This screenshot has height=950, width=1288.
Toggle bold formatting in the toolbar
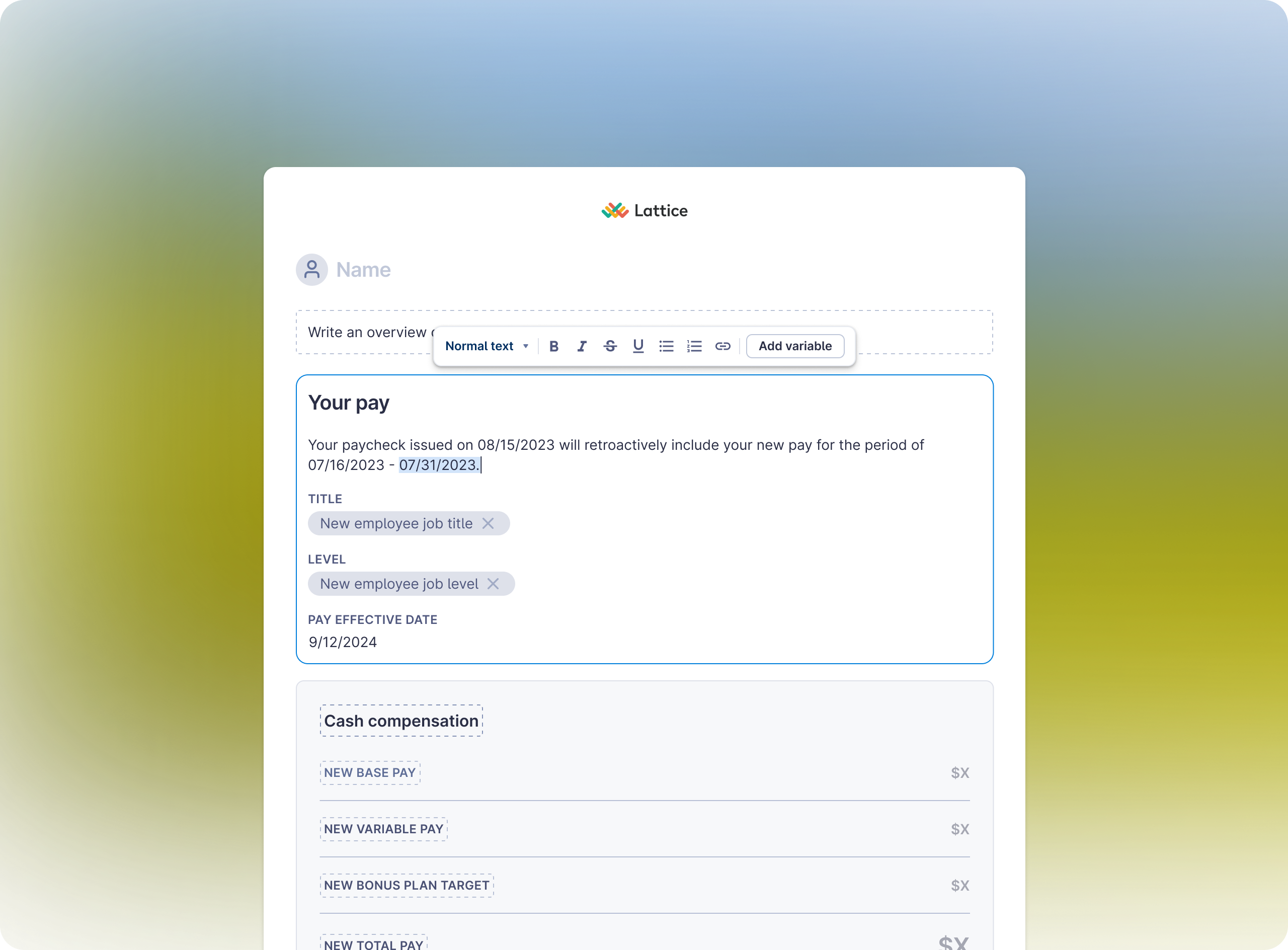tap(554, 346)
